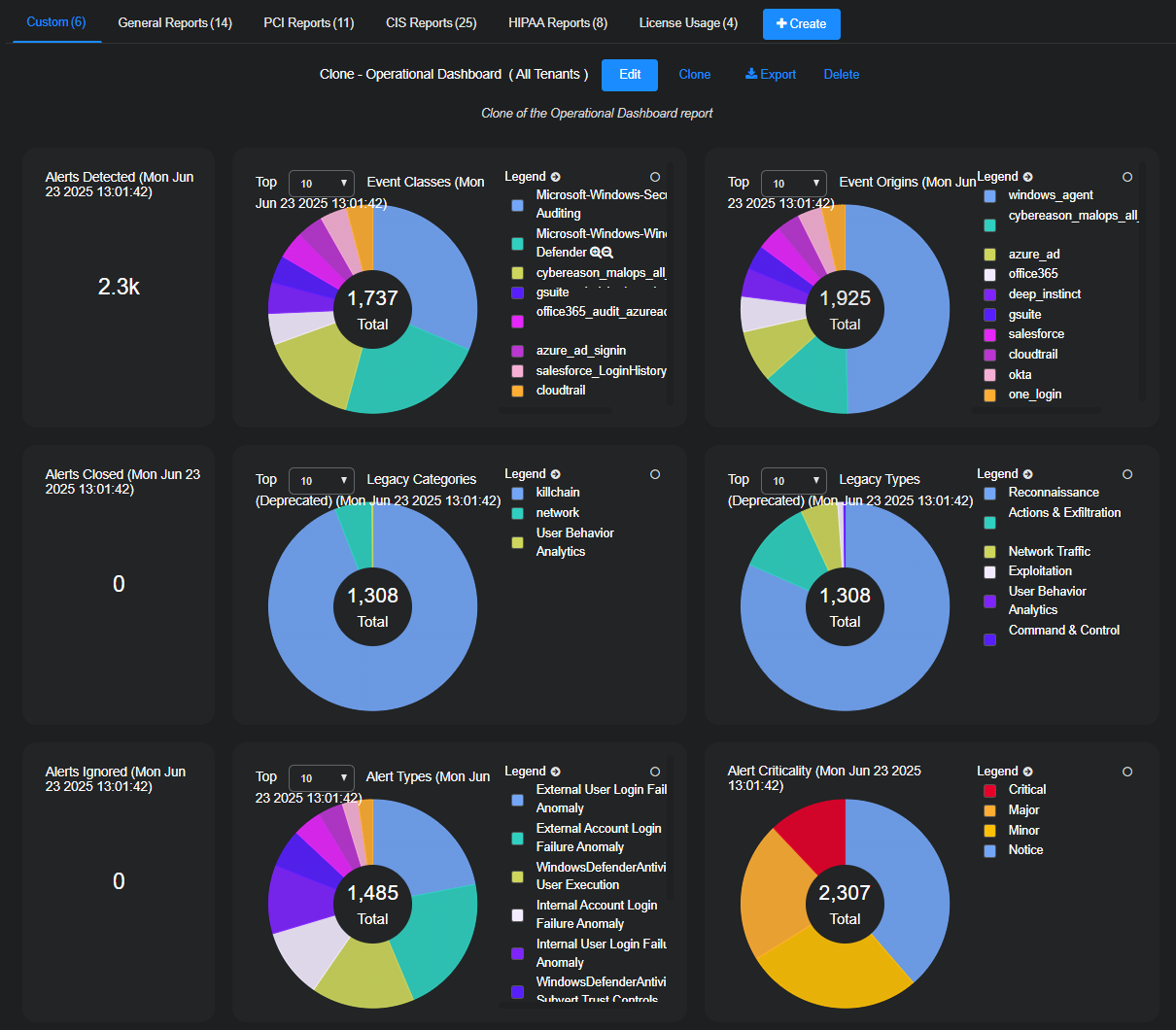Viewport: 1176px width, 1030px height.
Task: Click the circle icon atop the Alert Criticality panel
Action: pyautogui.click(x=1126, y=772)
